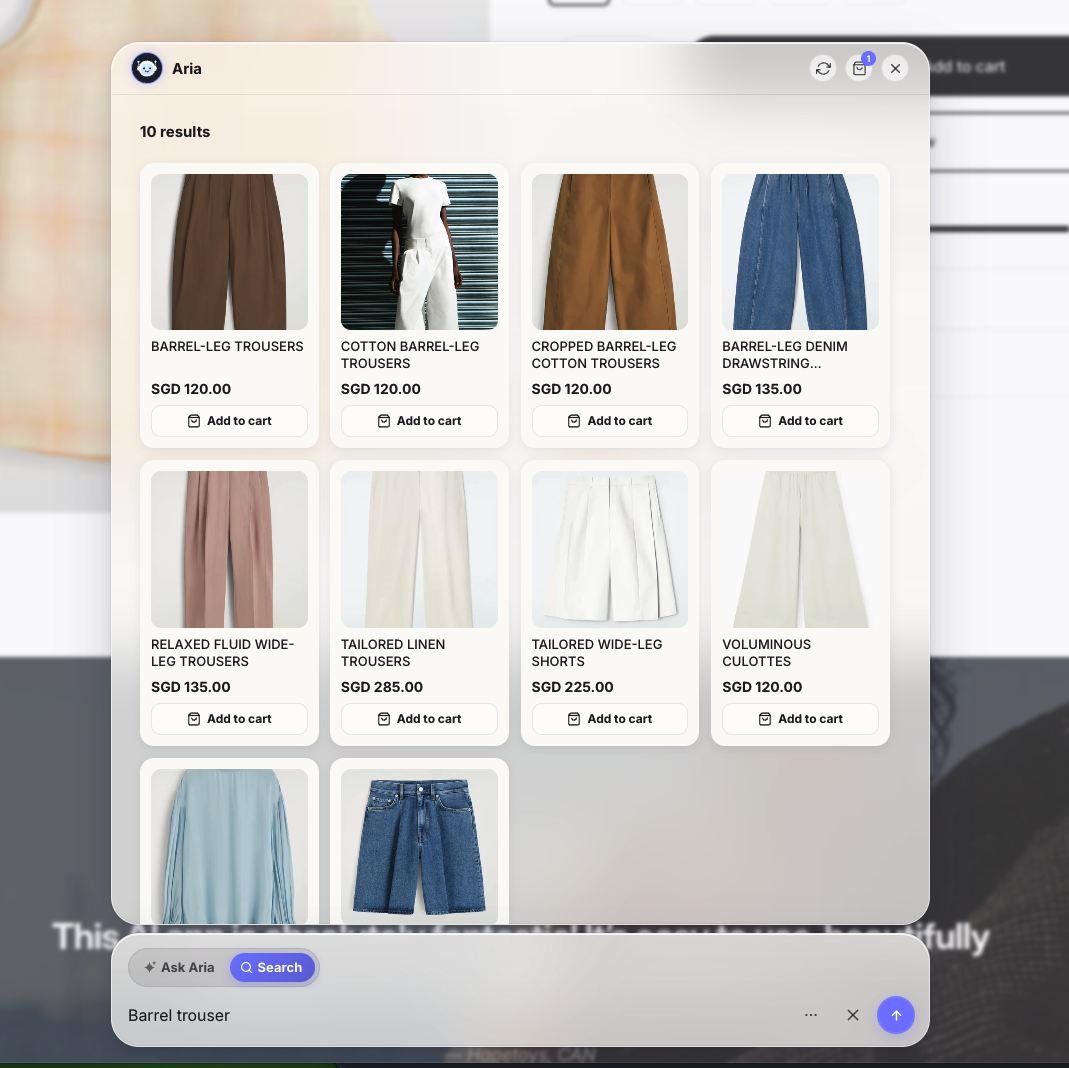This screenshot has width=1069, height=1068.
Task: Add Tailored Wide-Leg Shorts to cart
Action: [609, 718]
